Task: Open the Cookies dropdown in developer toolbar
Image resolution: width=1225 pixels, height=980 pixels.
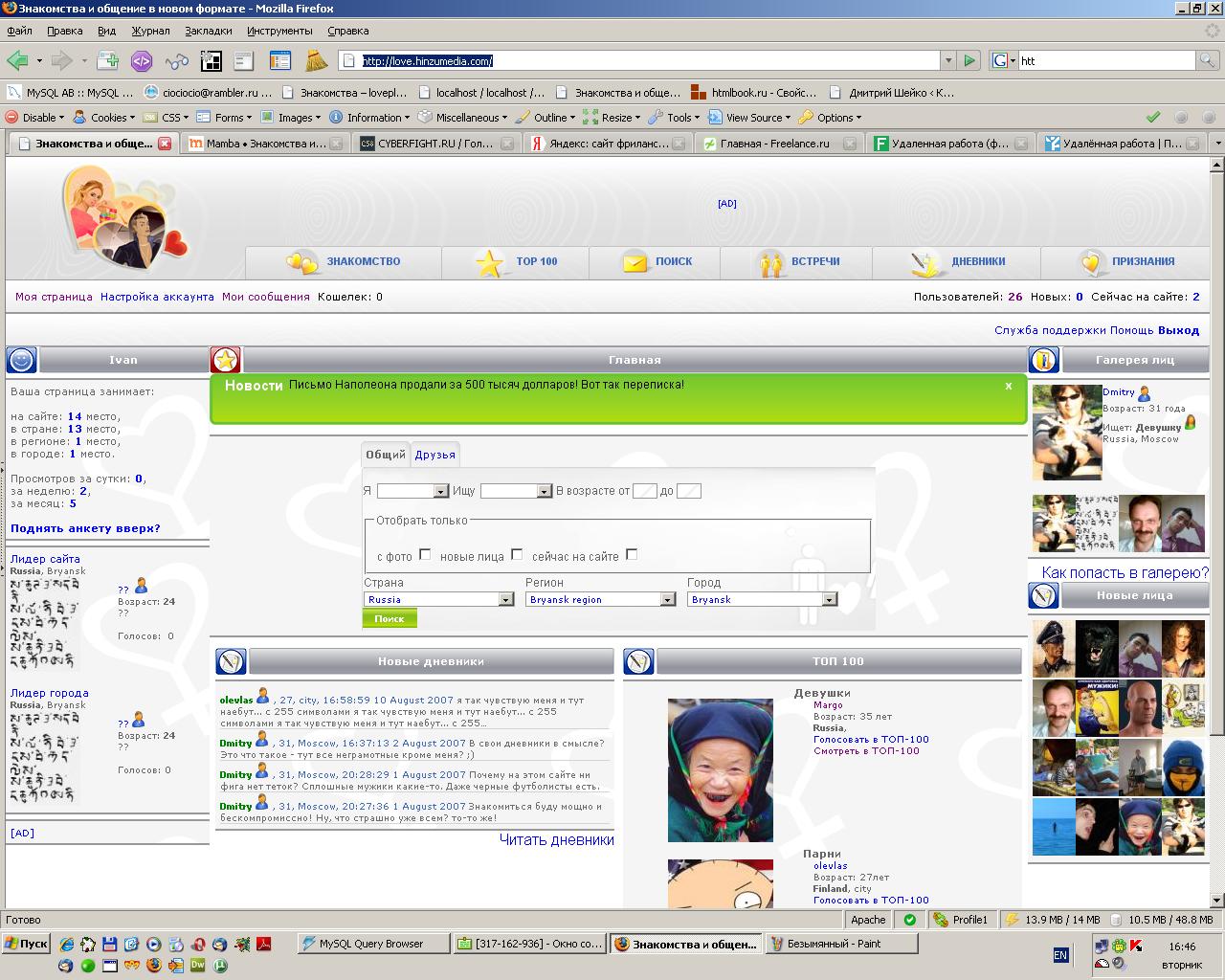Action: [104, 118]
